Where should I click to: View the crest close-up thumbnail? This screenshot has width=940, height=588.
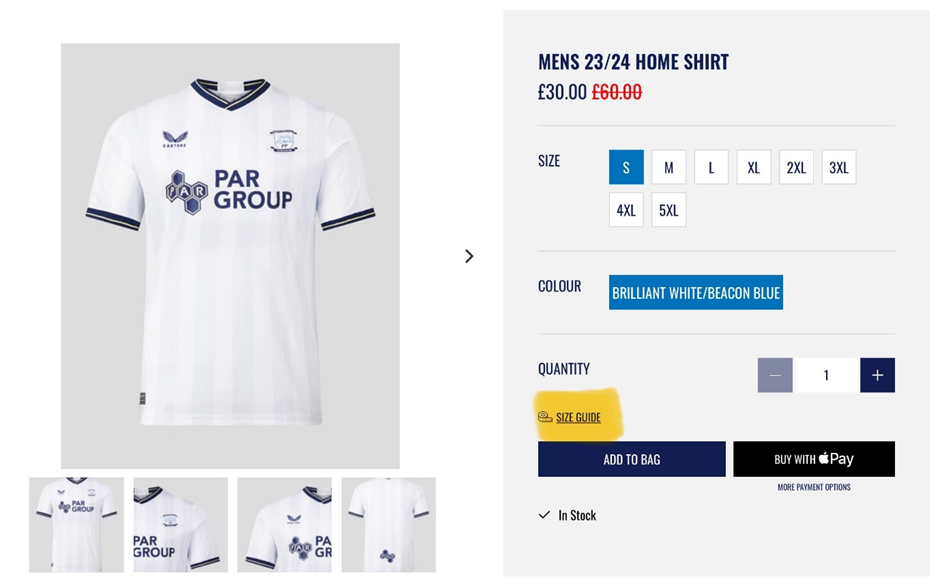point(180,524)
